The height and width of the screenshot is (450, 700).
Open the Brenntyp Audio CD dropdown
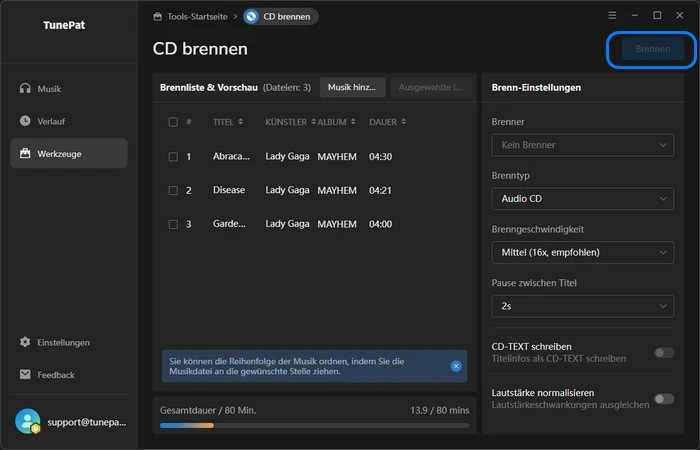tap(583, 199)
